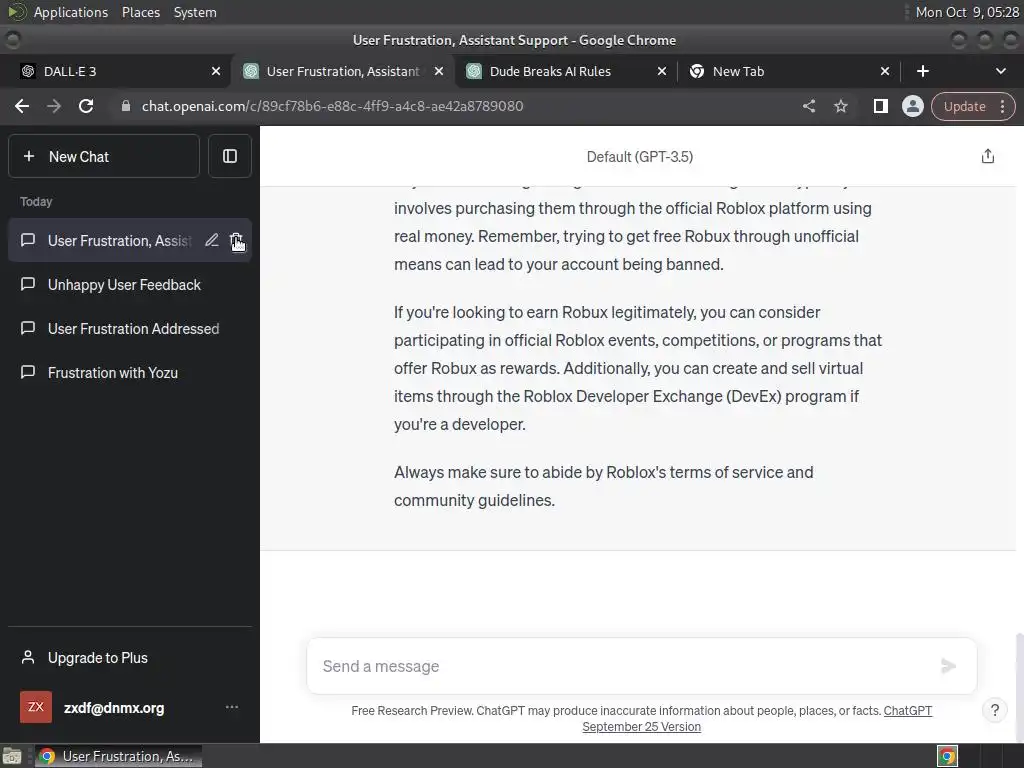Click the zxdf@dnmx.org account name
The height and width of the screenshot is (768, 1024).
pyautogui.click(x=114, y=708)
